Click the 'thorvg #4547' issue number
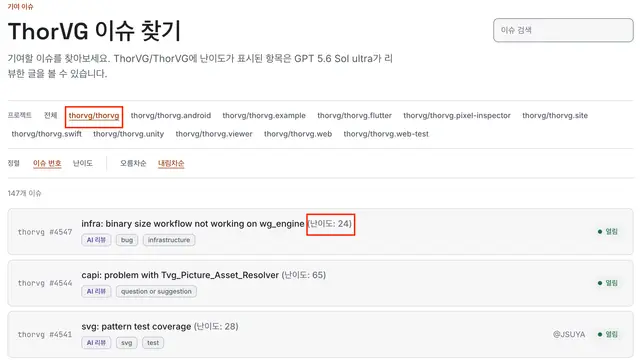640x360 pixels. [45, 232]
